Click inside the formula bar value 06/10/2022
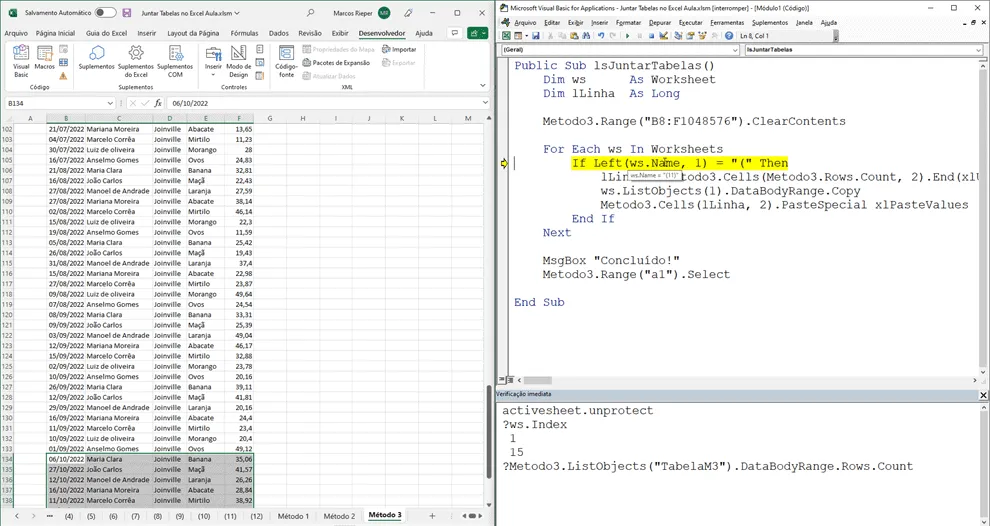The width and height of the screenshot is (990, 526). (190, 103)
